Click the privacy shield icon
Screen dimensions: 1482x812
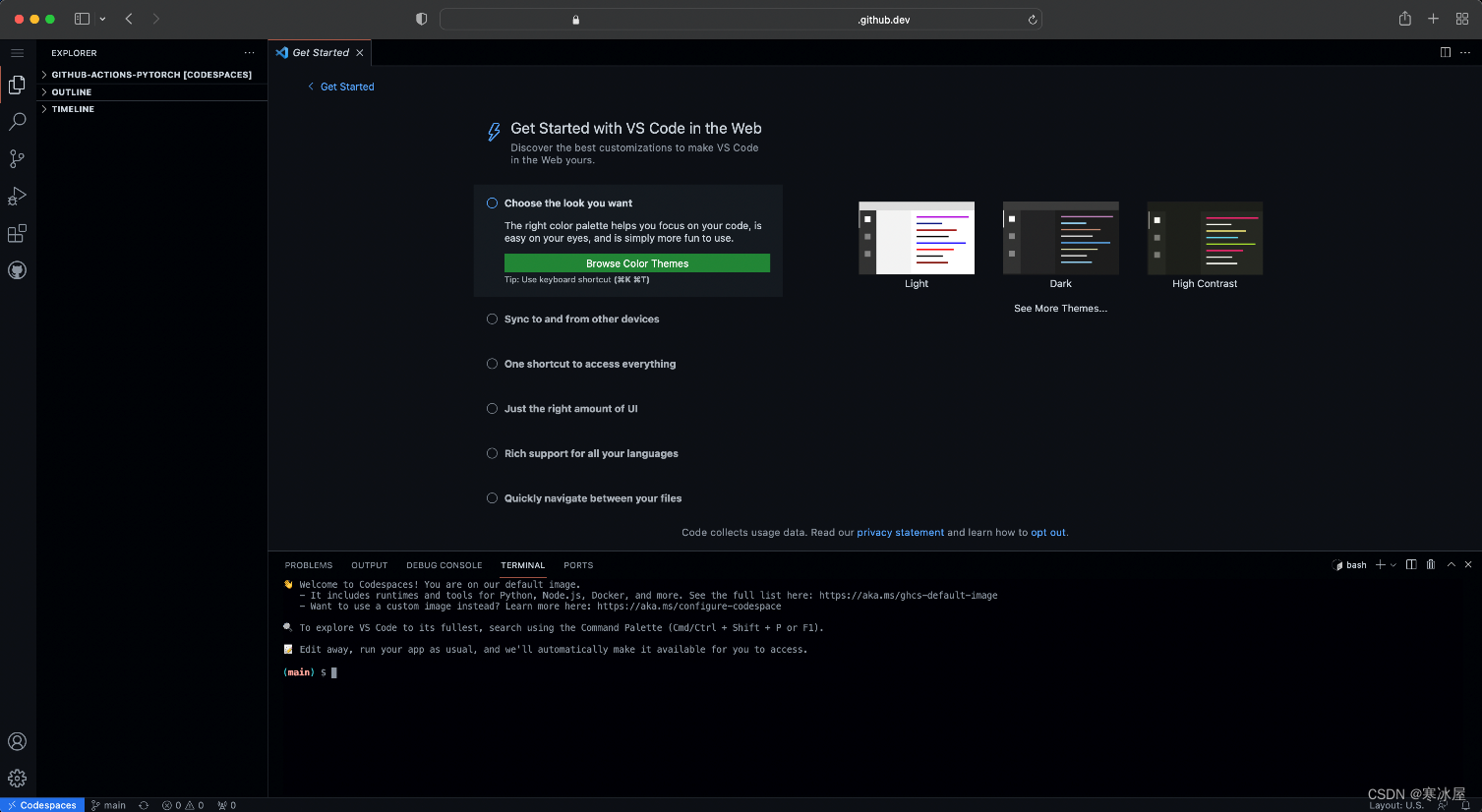click(x=422, y=19)
